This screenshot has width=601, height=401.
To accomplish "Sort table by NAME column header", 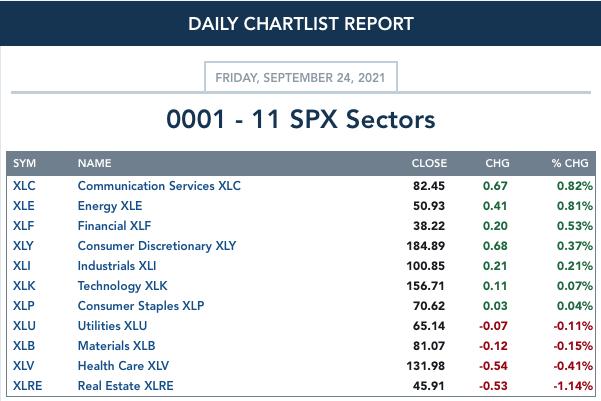I will click(95, 163).
